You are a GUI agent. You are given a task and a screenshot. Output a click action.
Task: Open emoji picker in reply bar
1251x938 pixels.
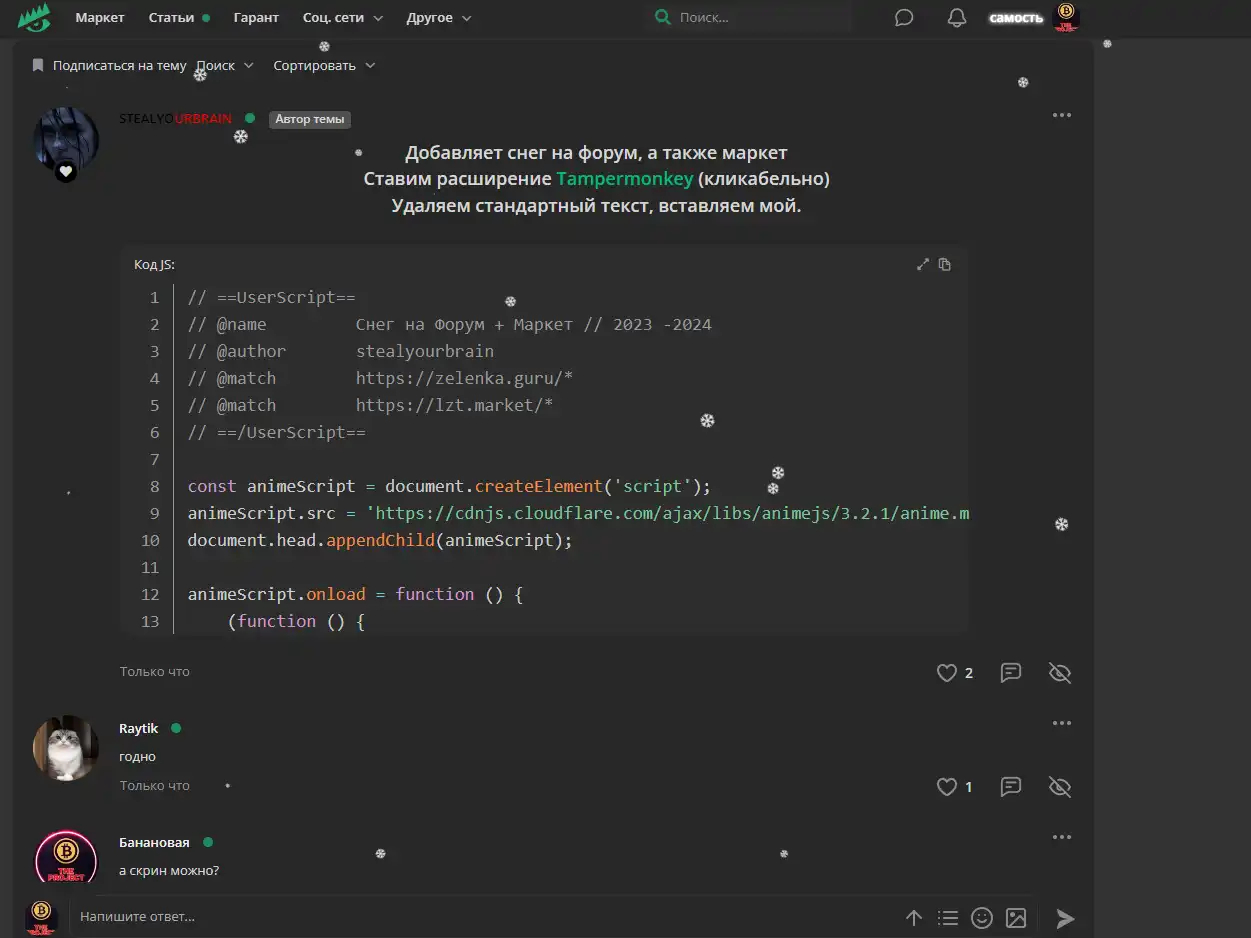click(x=982, y=917)
